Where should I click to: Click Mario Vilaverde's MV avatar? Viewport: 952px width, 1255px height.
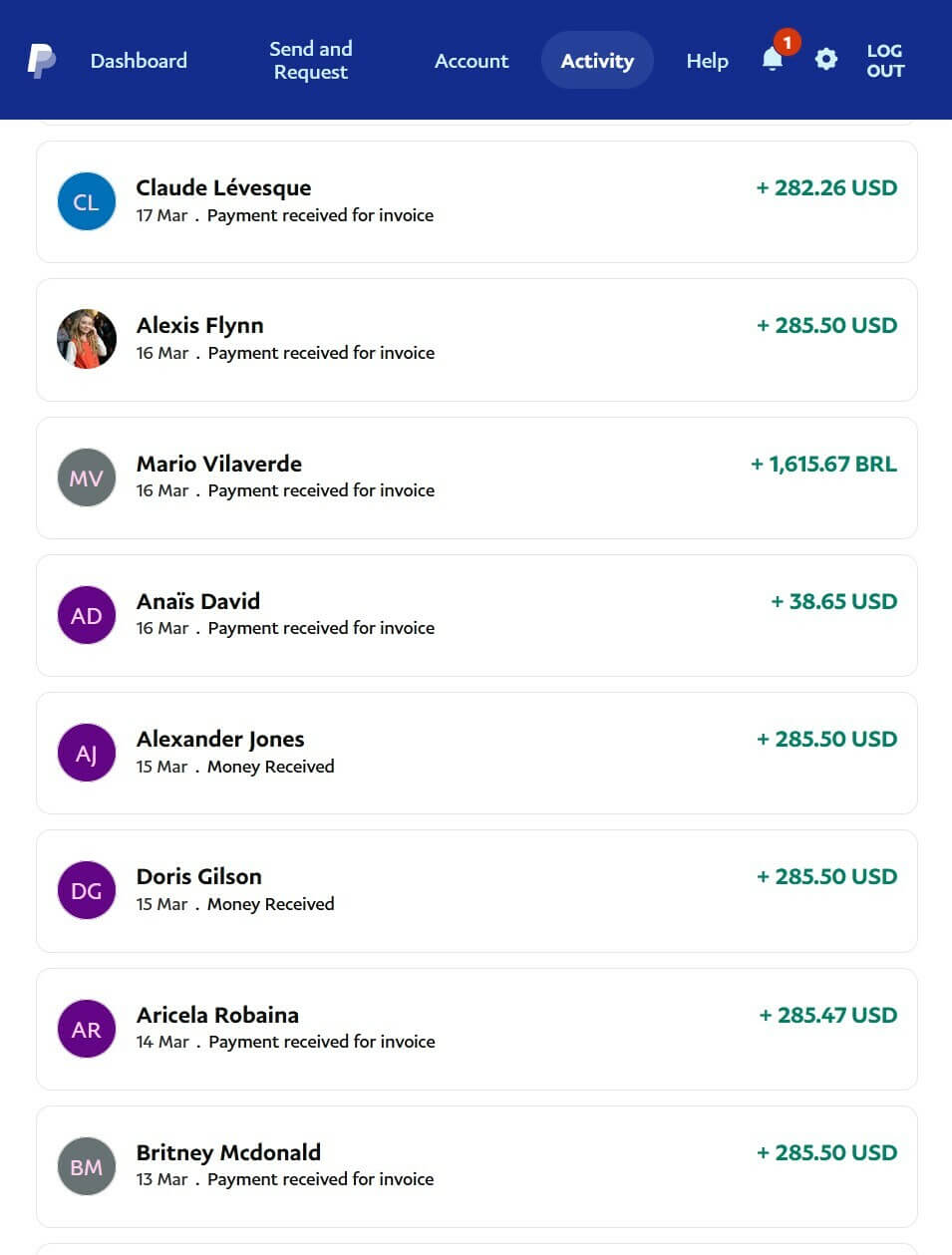tap(87, 477)
